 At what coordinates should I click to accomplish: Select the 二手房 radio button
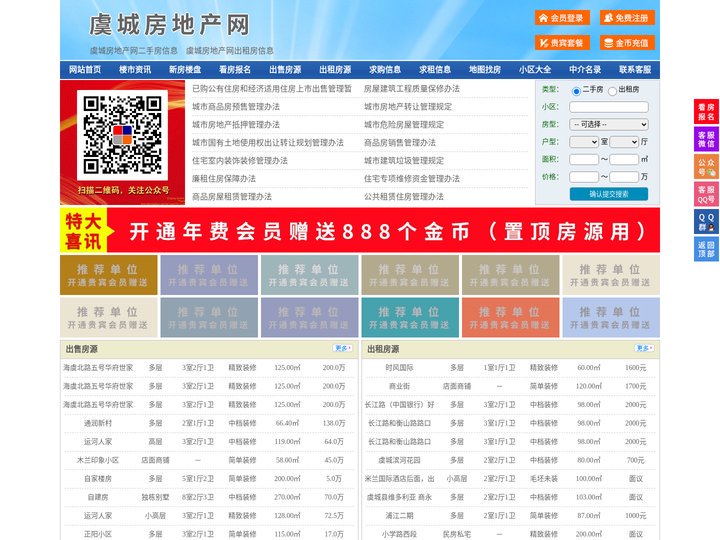[x=576, y=91]
